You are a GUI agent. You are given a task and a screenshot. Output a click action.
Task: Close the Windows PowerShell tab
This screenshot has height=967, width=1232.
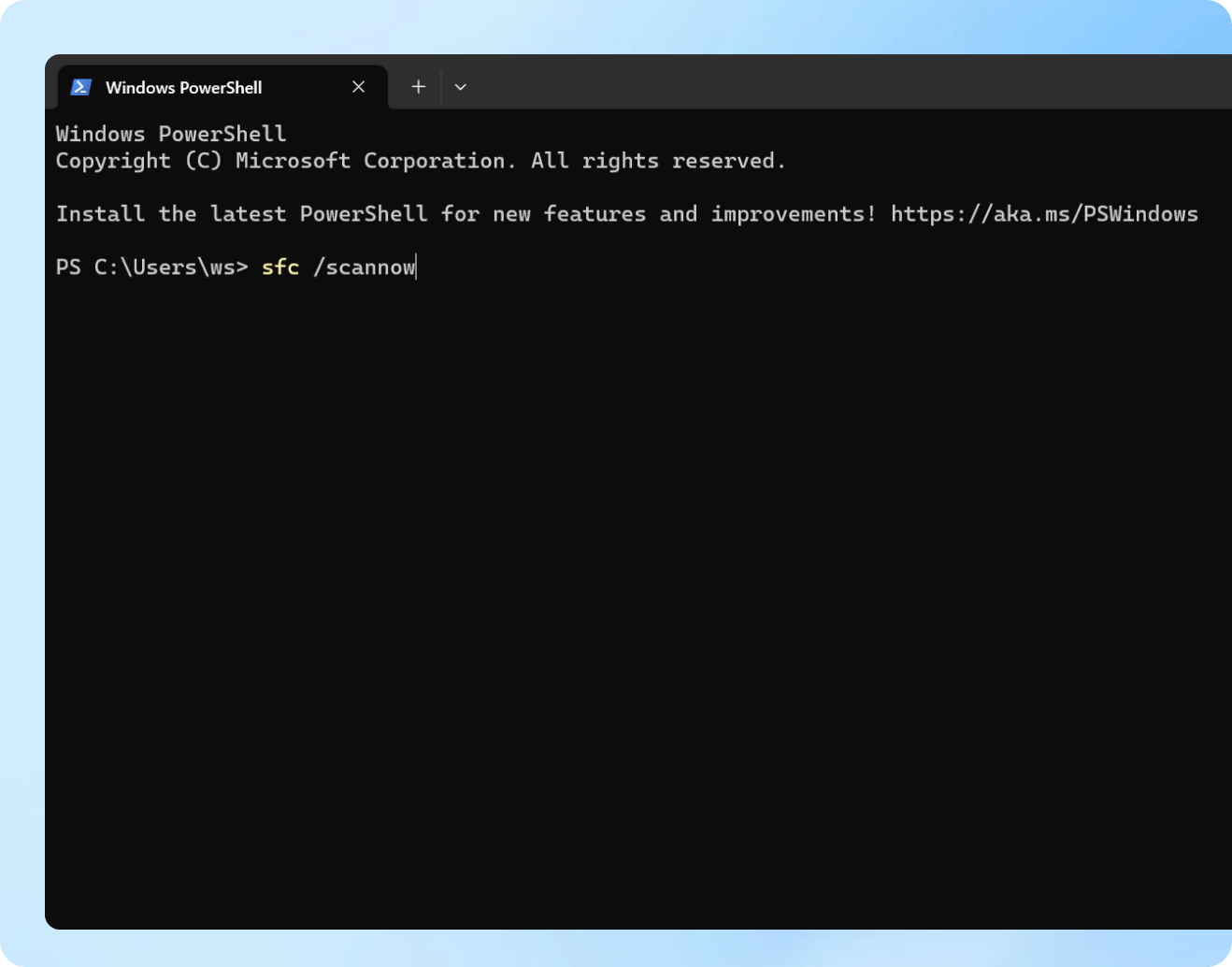[x=359, y=87]
